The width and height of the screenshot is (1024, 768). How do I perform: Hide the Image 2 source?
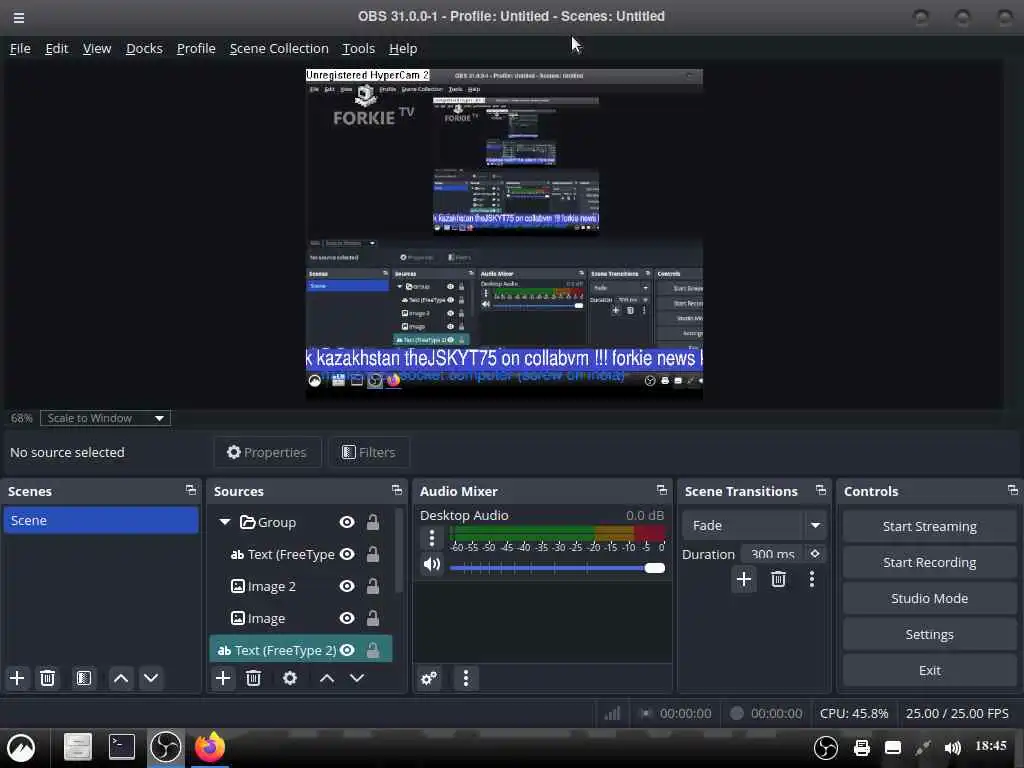[347, 586]
